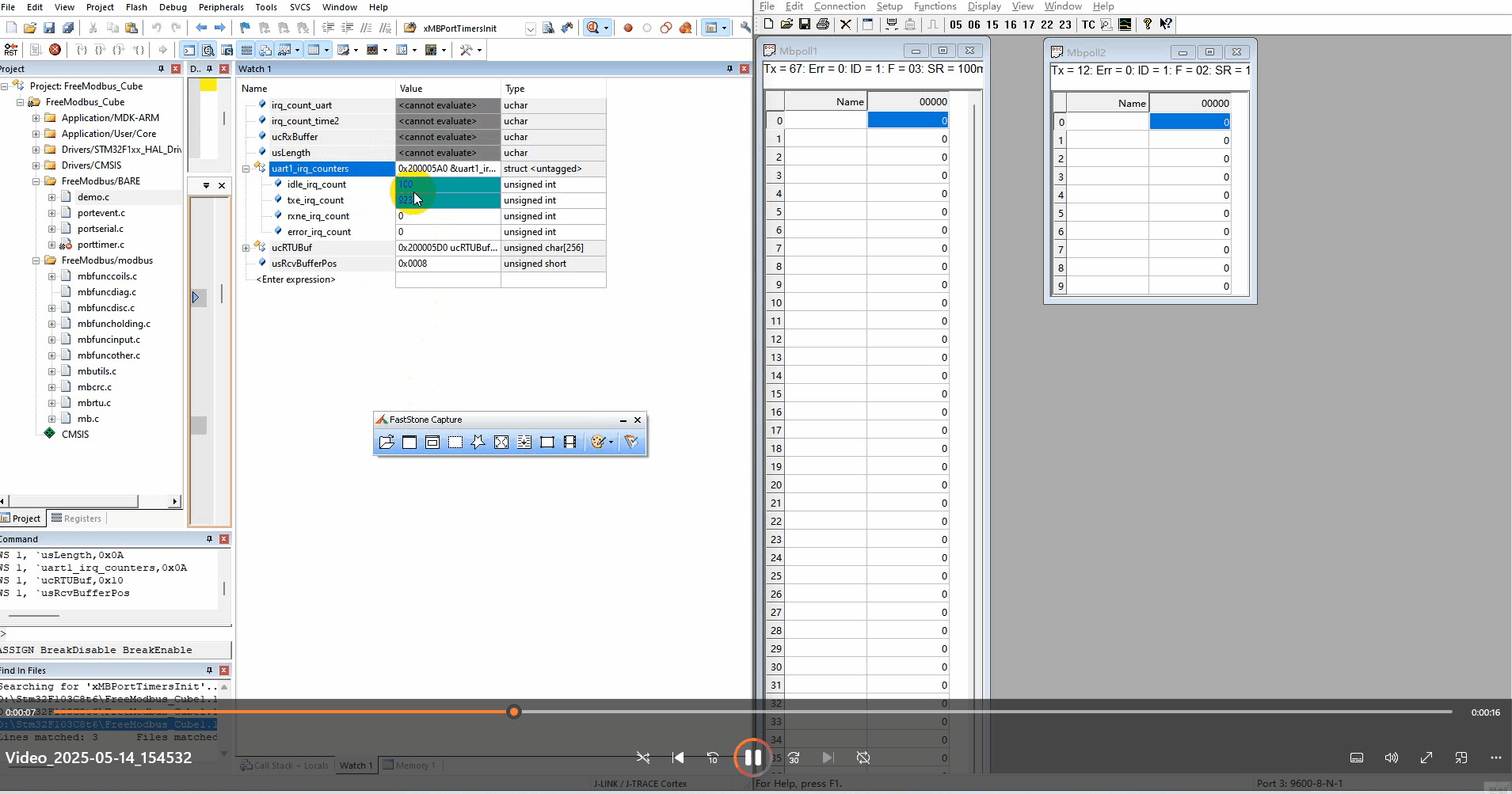The height and width of the screenshot is (794, 1512).
Task: Toggle subtitles/captions in video player
Action: pyautogui.click(x=1357, y=758)
